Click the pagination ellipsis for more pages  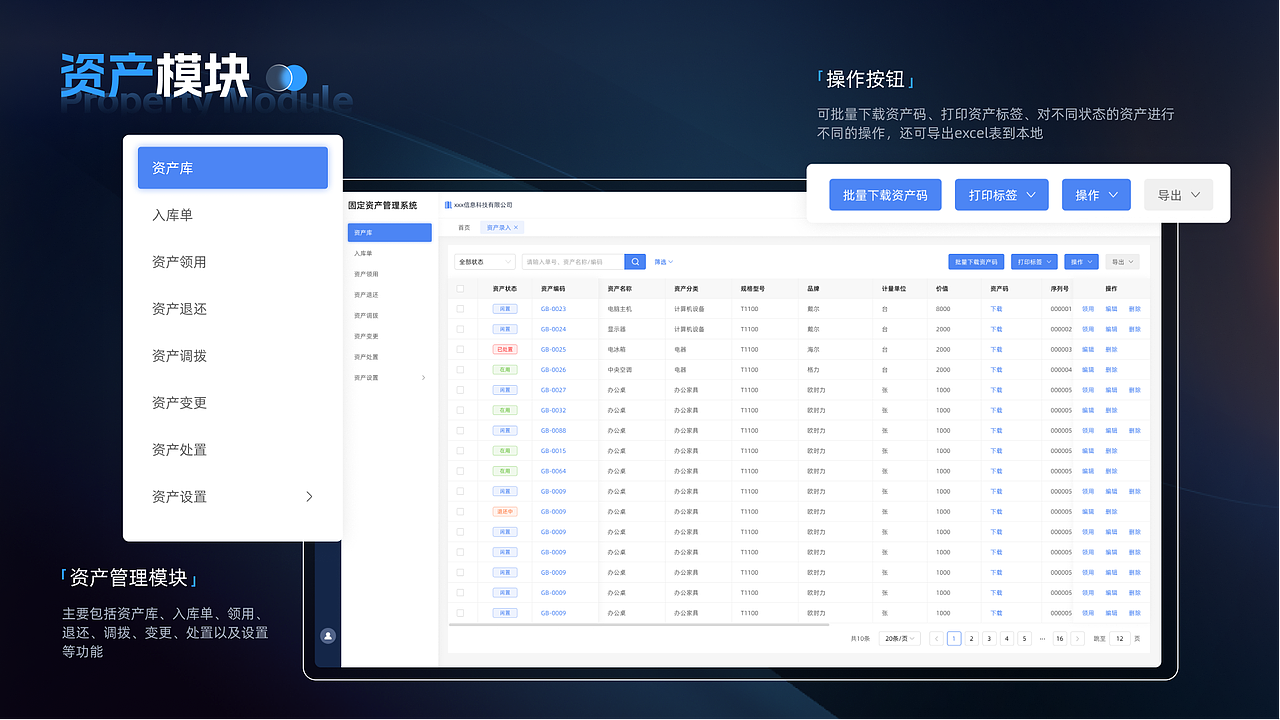point(1042,638)
